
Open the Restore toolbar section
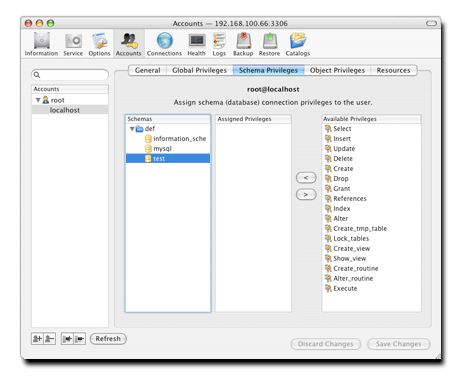click(x=269, y=44)
